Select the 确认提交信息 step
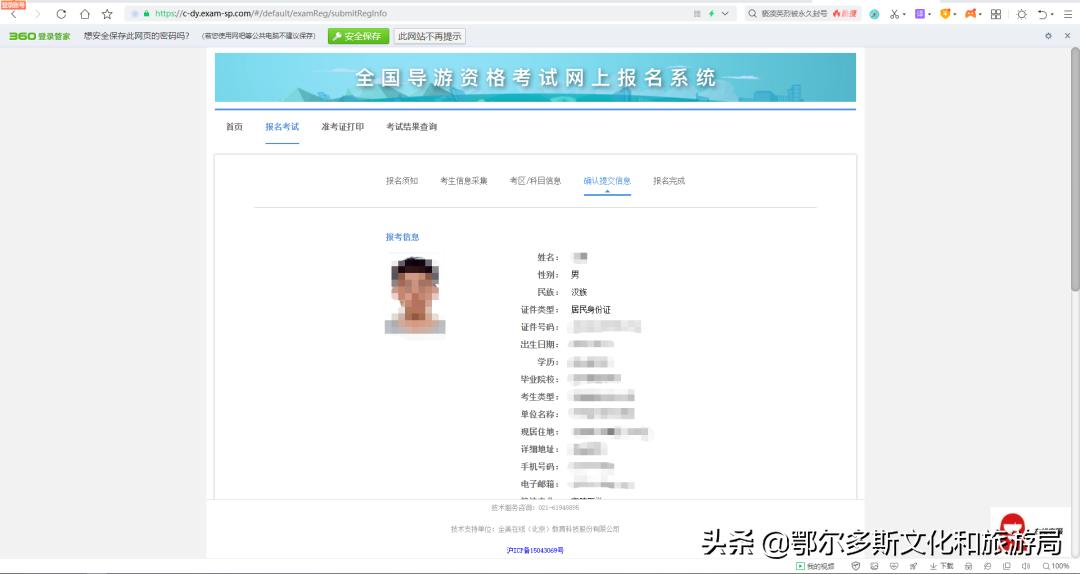 (x=607, y=181)
